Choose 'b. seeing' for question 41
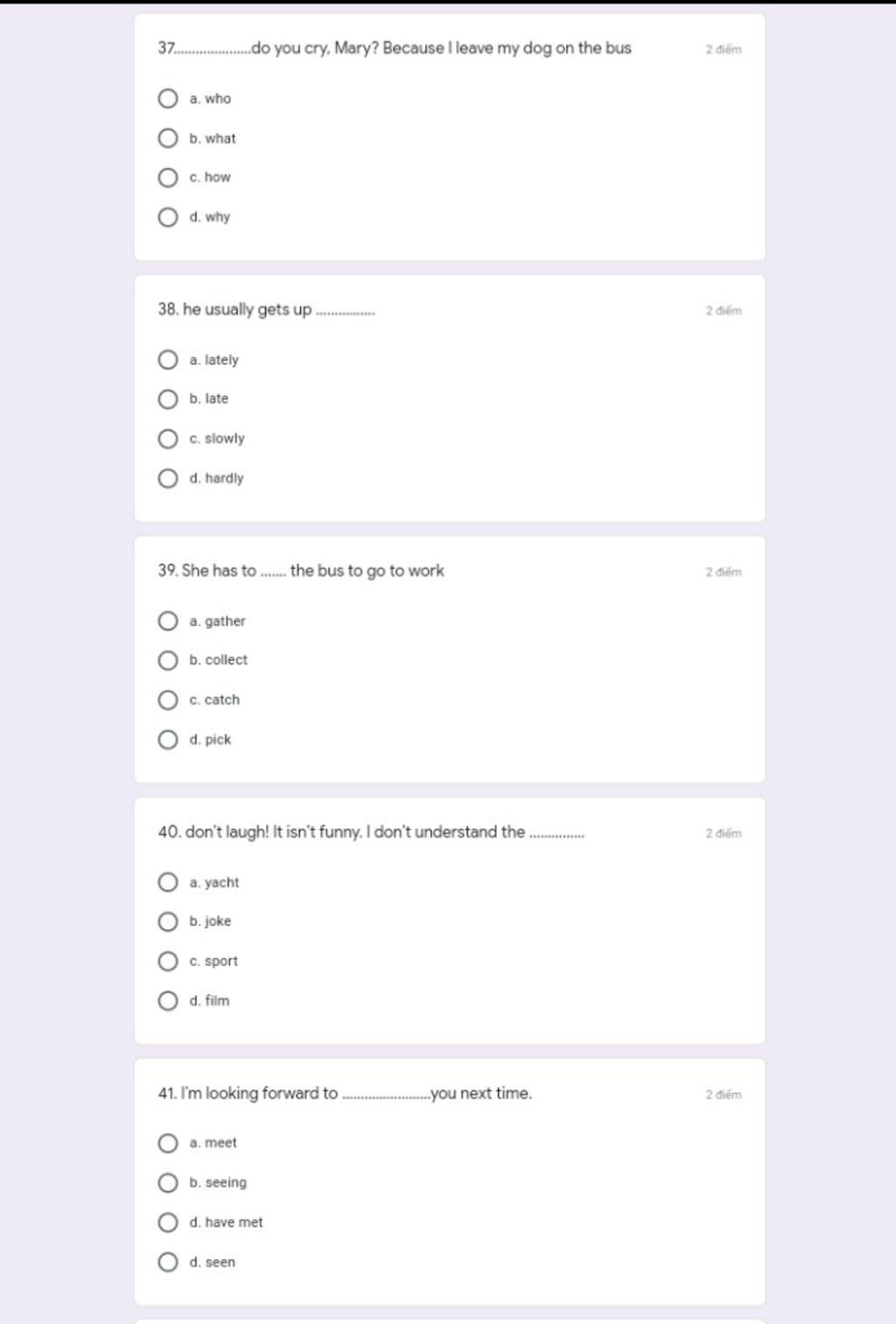Screen dimensions: 896x1324 [x=168, y=1183]
